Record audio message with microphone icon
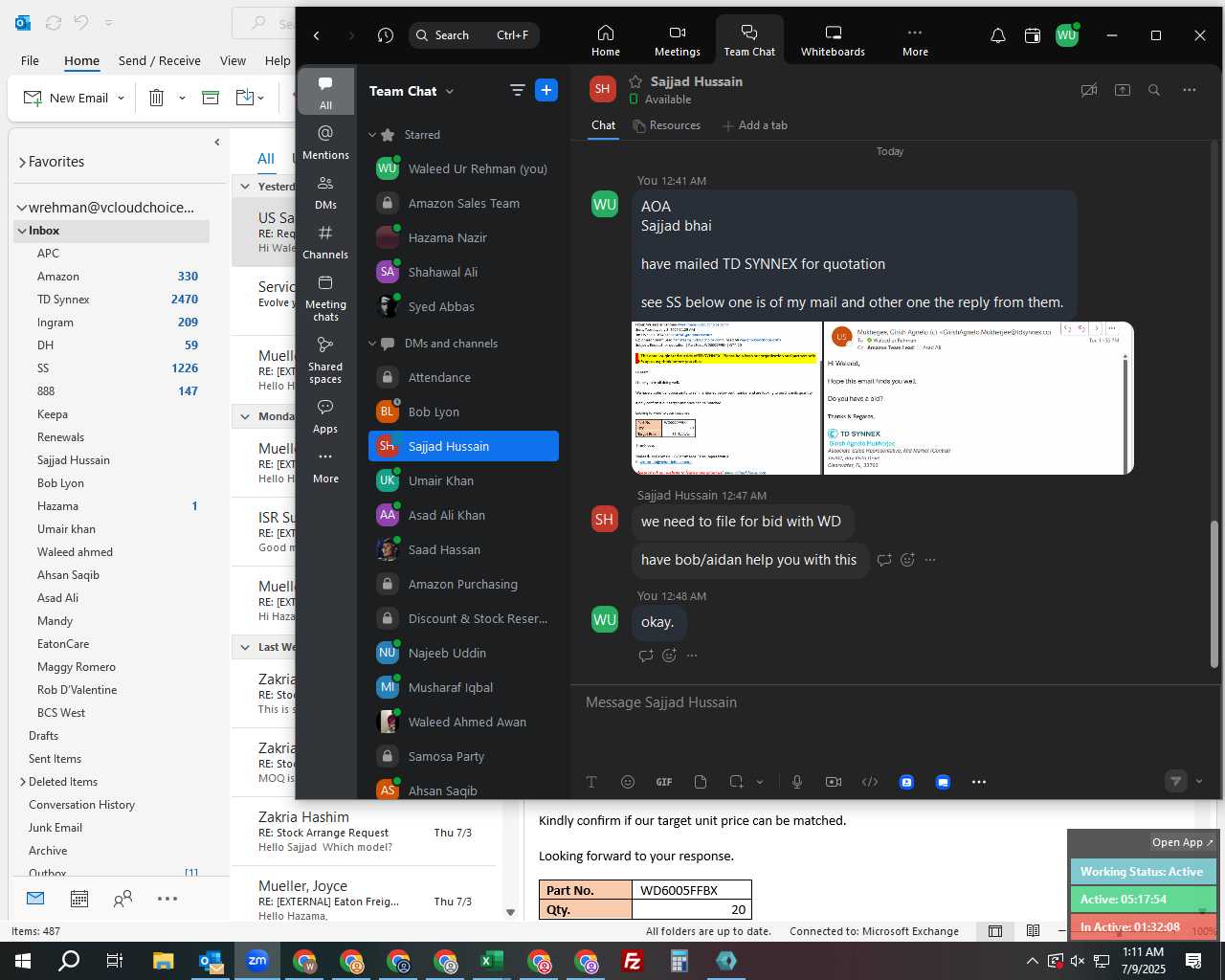Viewport: 1225px width, 980px height. 797,782
